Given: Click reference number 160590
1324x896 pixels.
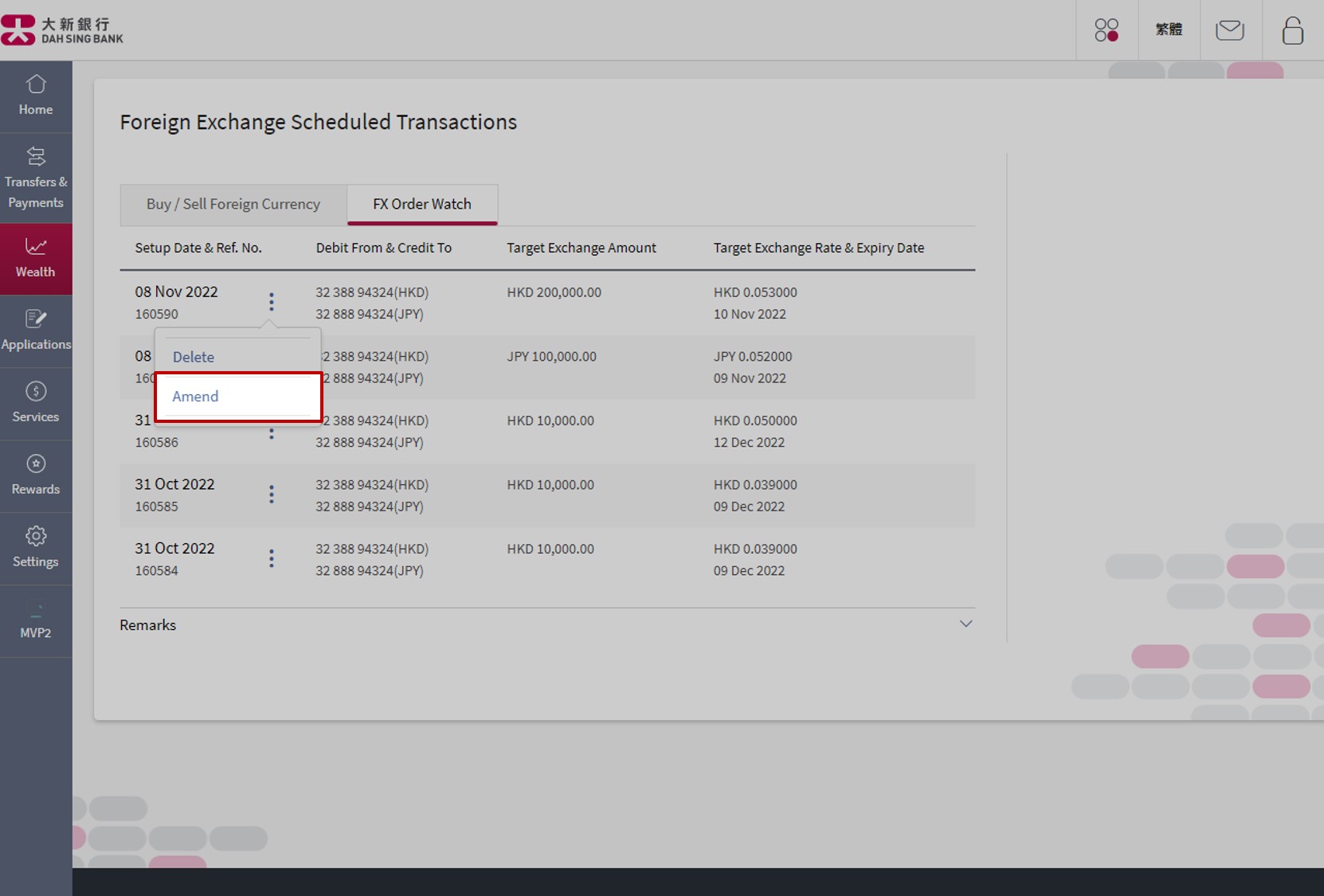Looking at the screenshot, I should [157, 315].
